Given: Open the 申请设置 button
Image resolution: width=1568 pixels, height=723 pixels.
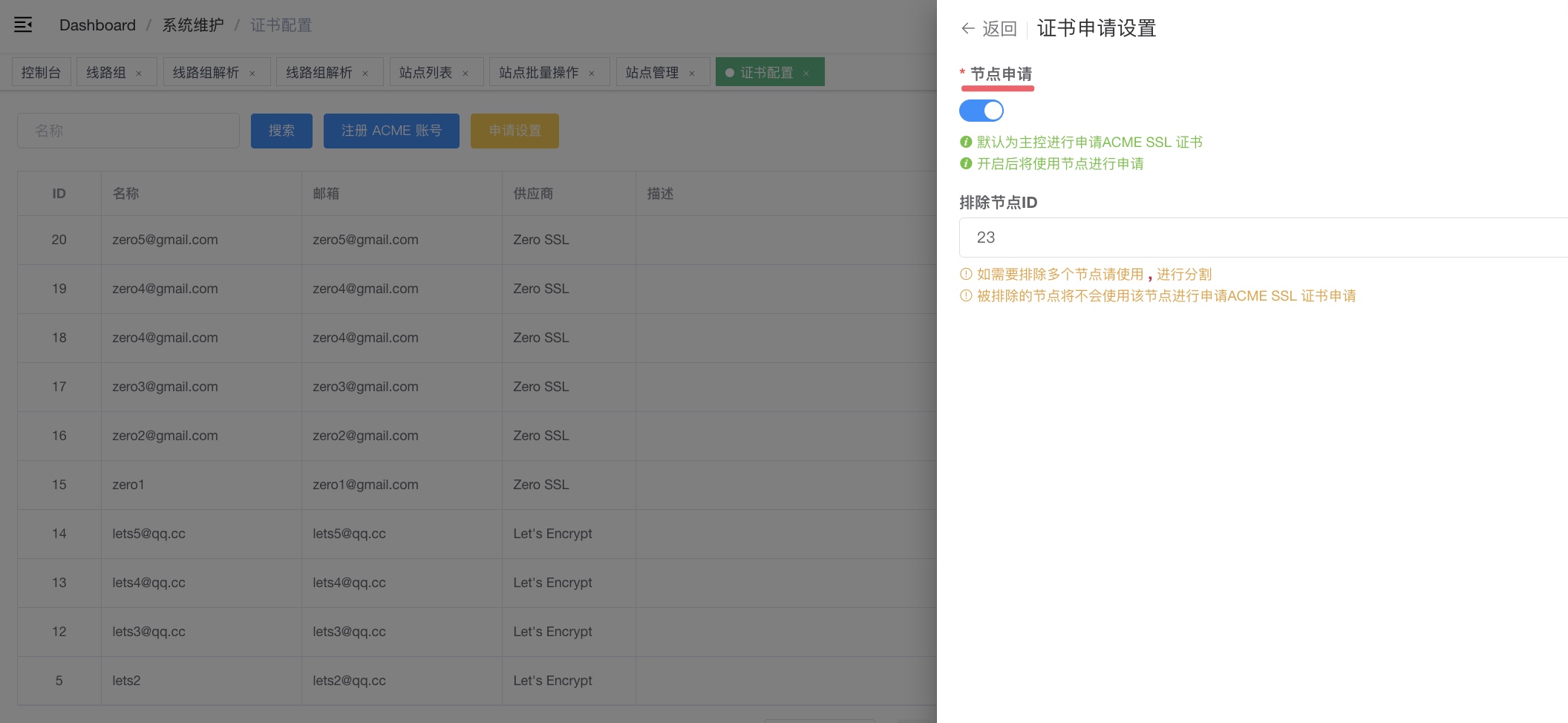Looking at the screenshot, I should [x=514, y=131].
